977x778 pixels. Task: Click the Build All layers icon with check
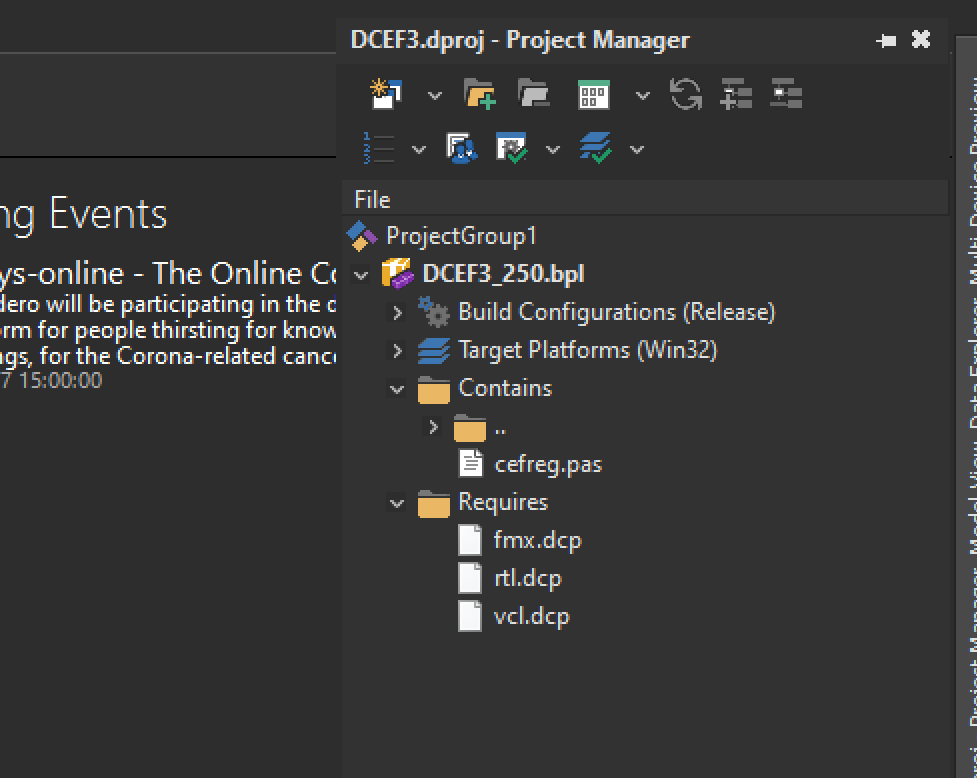pyautogui.click(x=595, y=148)
